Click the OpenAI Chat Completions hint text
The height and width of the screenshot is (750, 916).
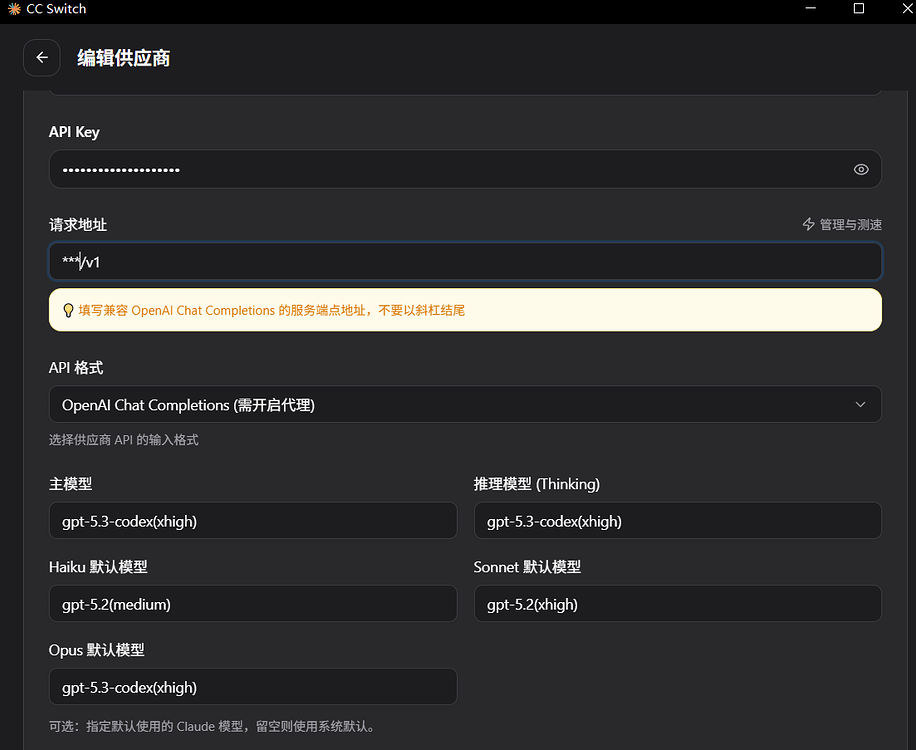point(271,310)
